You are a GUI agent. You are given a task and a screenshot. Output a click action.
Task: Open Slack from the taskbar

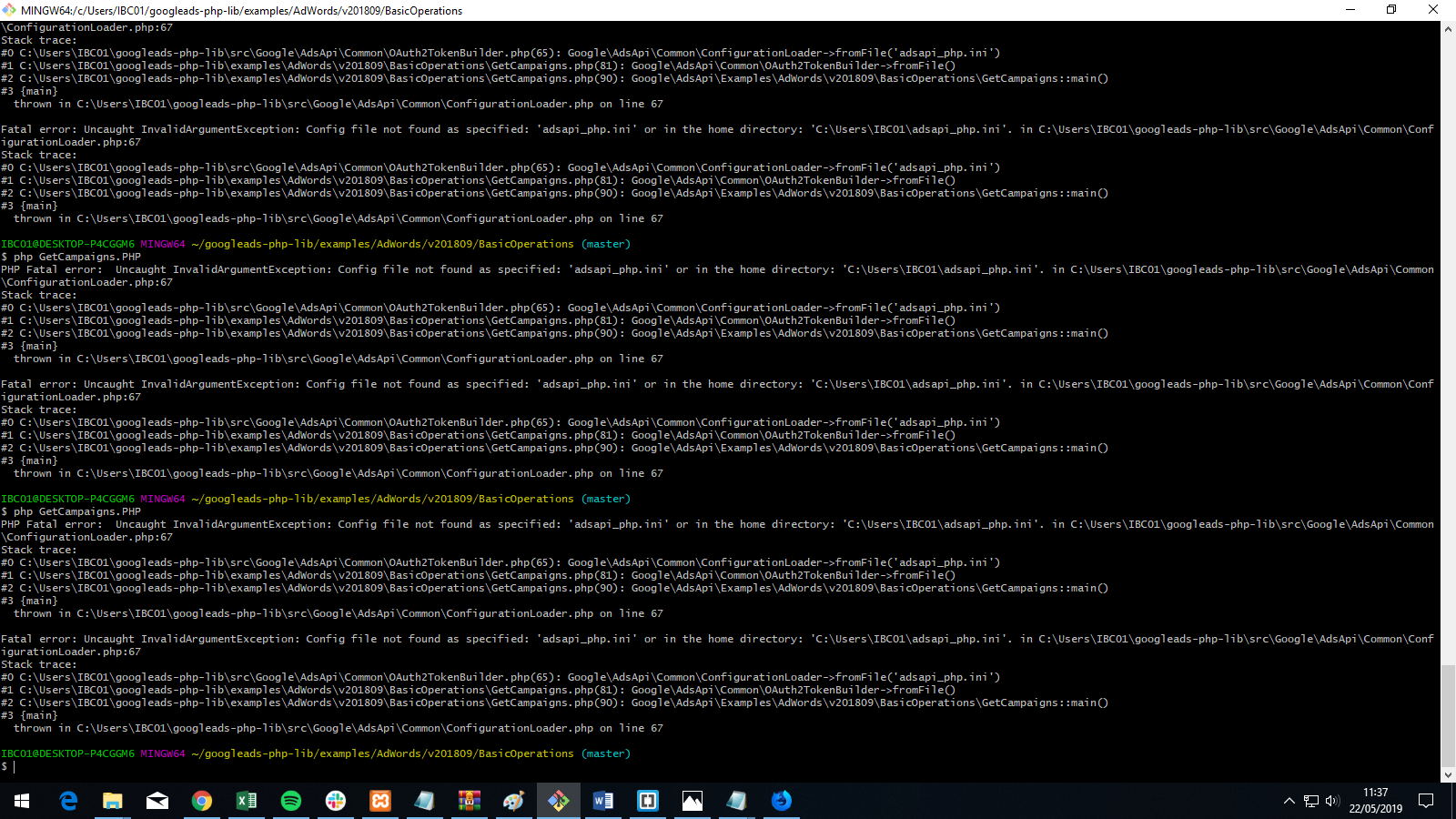point(335,801)
